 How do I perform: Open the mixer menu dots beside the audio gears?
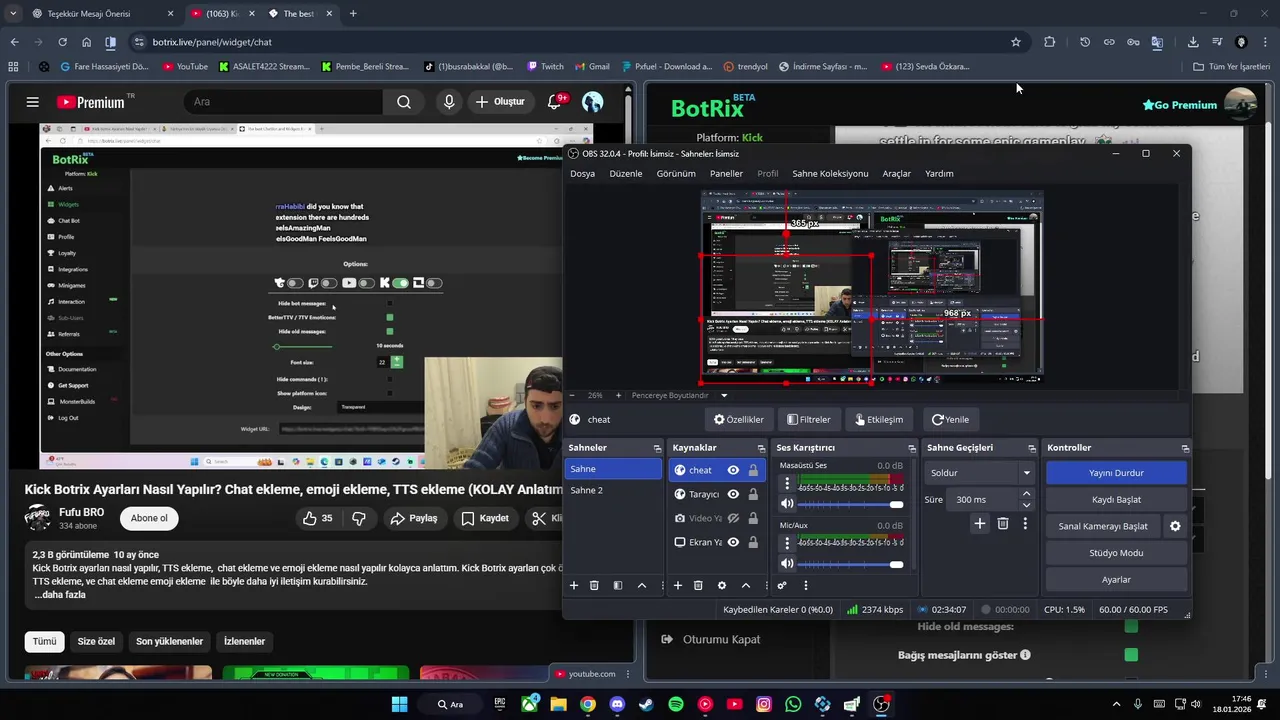coord(805,585)
